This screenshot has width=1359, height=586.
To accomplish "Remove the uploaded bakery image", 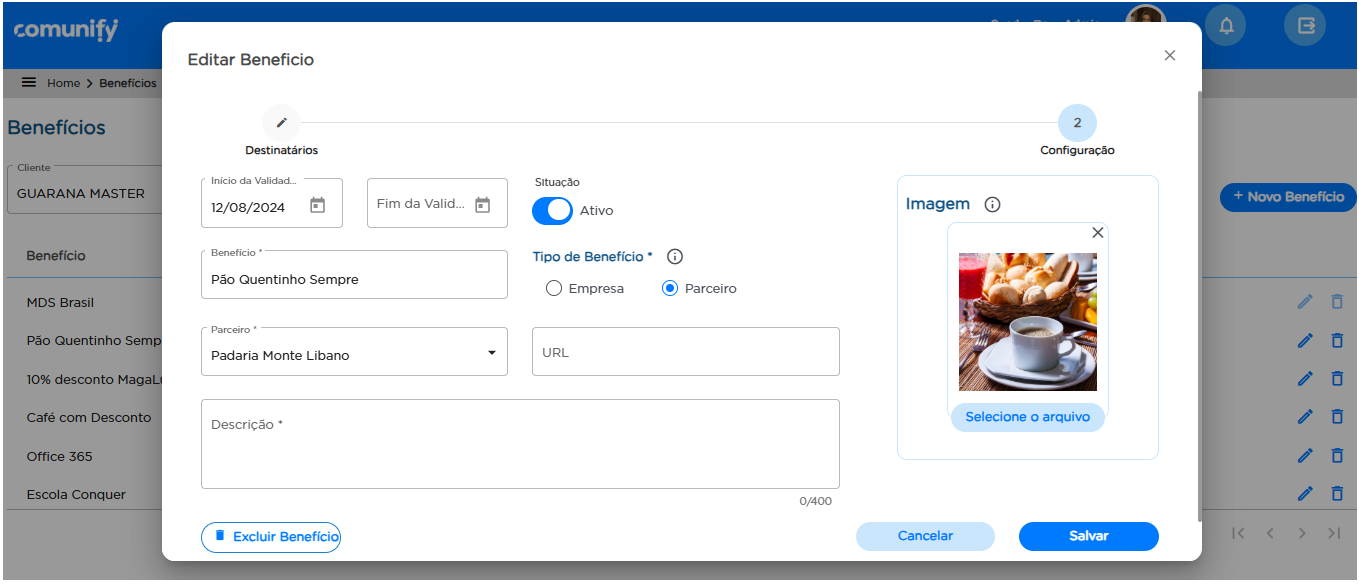I will 1097,233.
